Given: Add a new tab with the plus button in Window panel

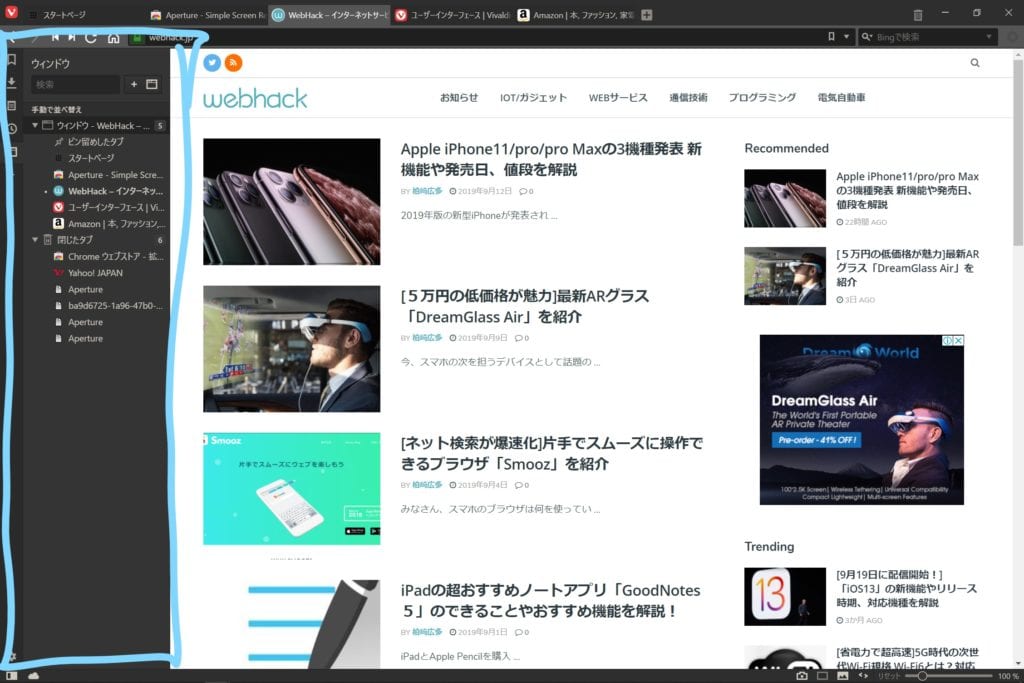Looking at the screenshot, I should pyautogui.click(x=134, y=84).
